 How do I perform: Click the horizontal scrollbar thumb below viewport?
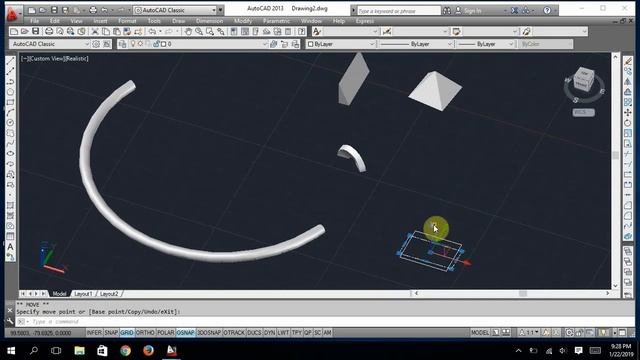pos(523,293)
